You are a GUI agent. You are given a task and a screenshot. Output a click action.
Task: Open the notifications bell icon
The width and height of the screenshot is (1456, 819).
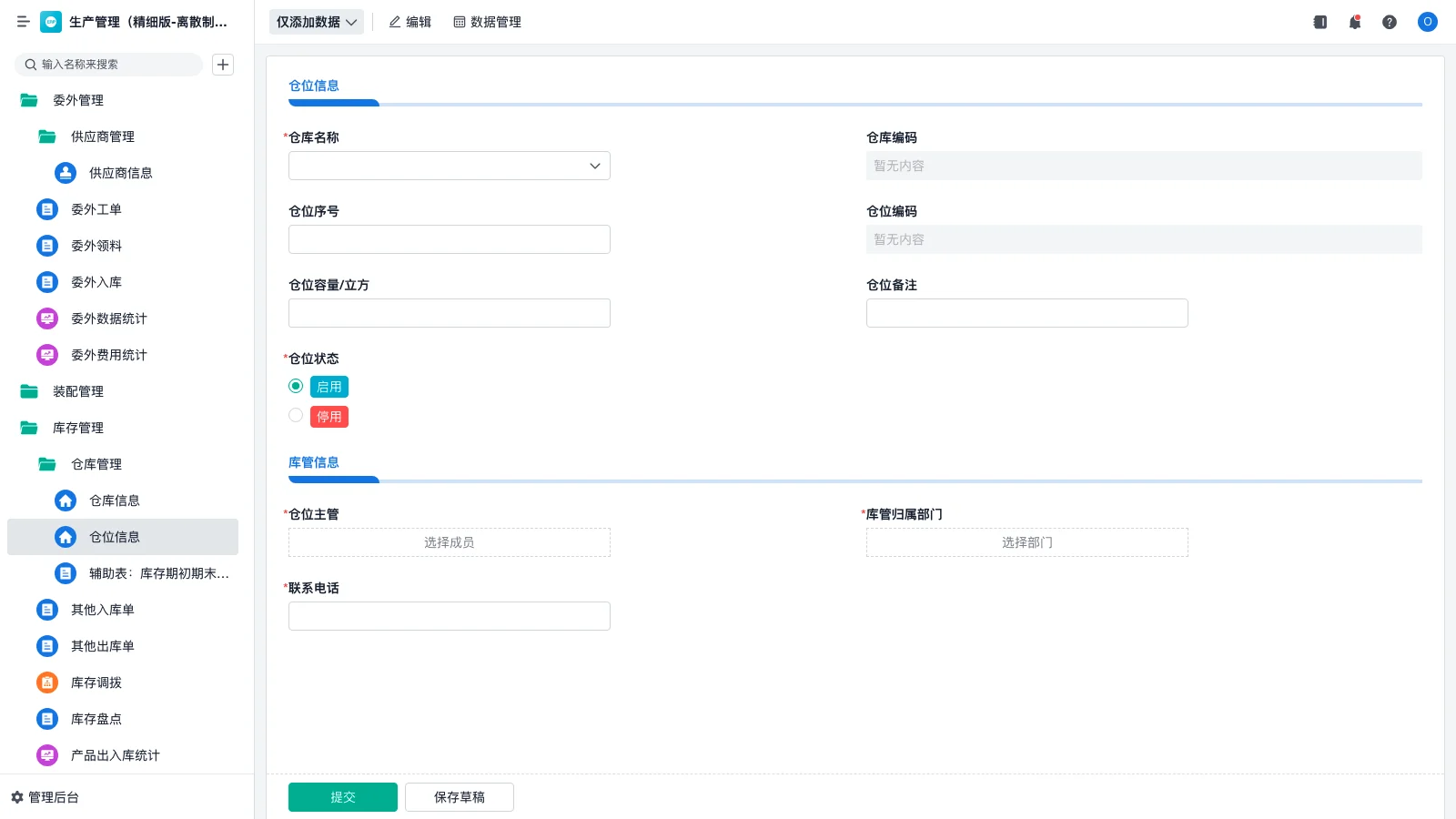1355,22
